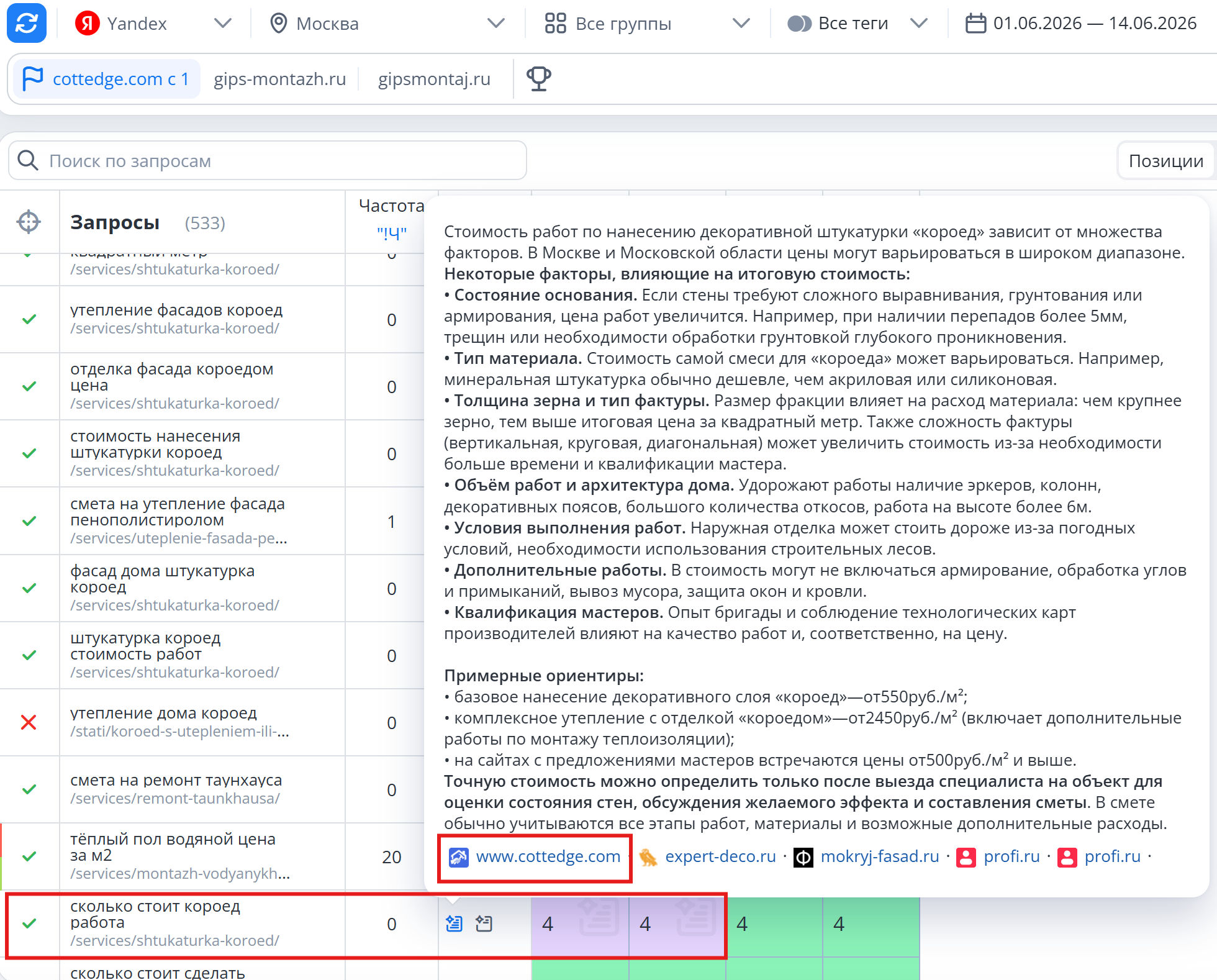Click the "!Ч" frequency type link

click(x=391, y=234)
